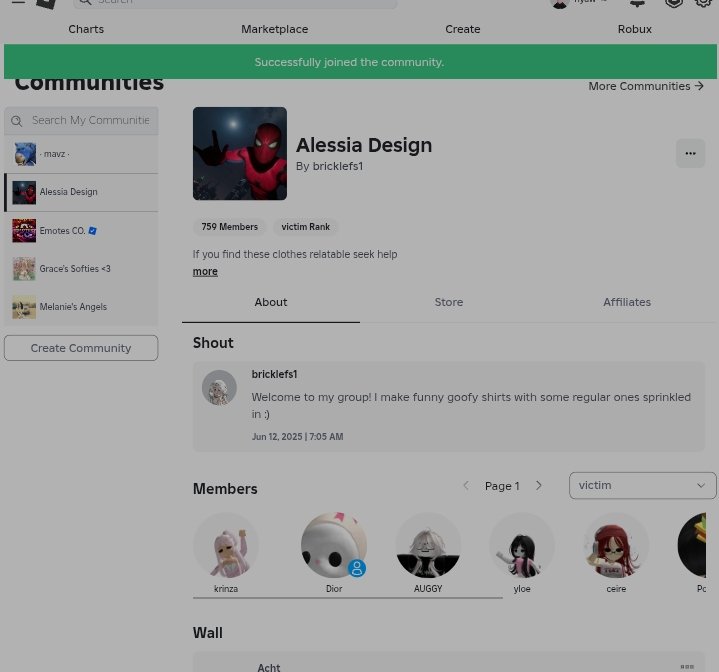Click the Page 1 label
Screen dimensions: 719x672
pyautogui.click(x=502, y=486)
